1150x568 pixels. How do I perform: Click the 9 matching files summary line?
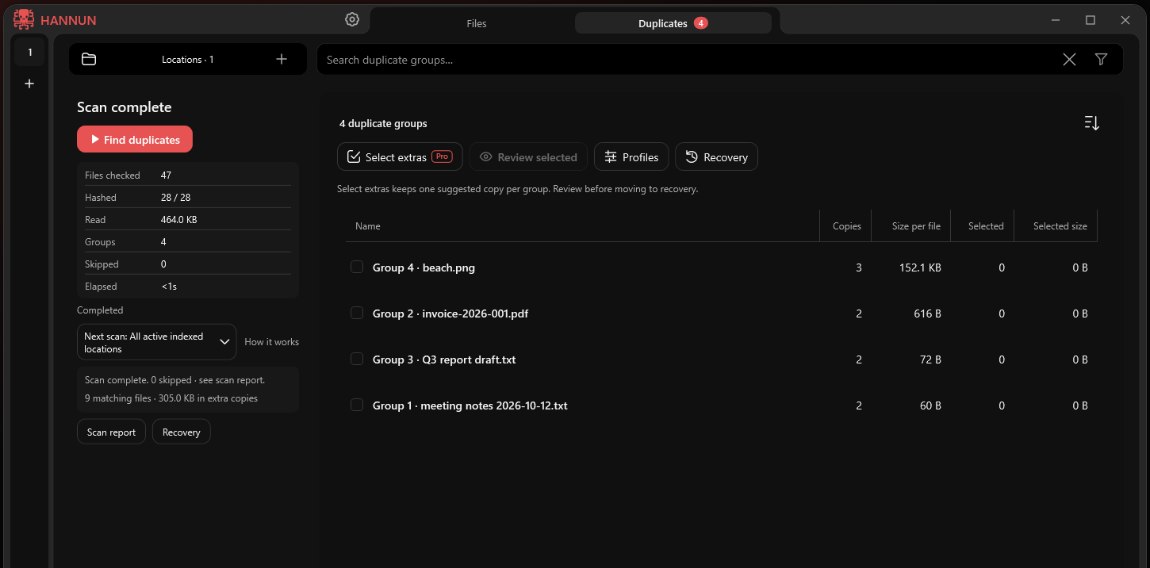pyautogui.click(x=171, y=398)
